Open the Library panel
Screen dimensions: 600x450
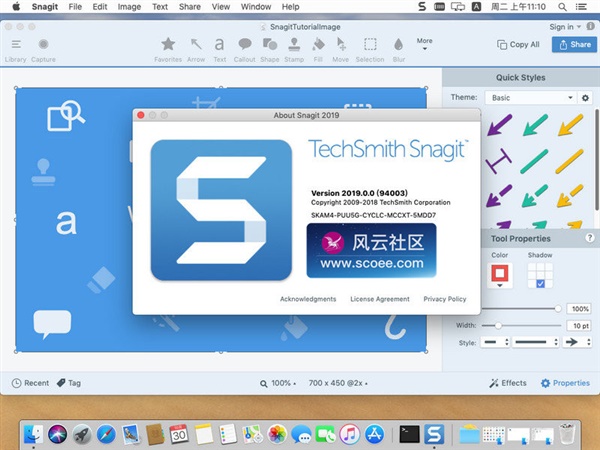(16, 50)
